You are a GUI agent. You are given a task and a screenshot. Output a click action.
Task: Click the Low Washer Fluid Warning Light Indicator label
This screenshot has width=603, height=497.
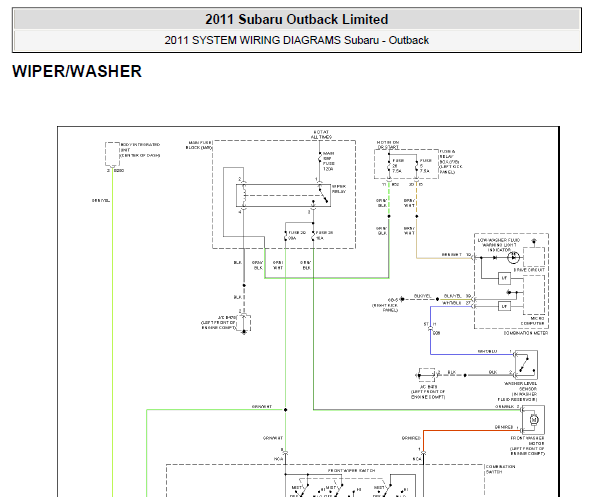(x=499, y=245)
